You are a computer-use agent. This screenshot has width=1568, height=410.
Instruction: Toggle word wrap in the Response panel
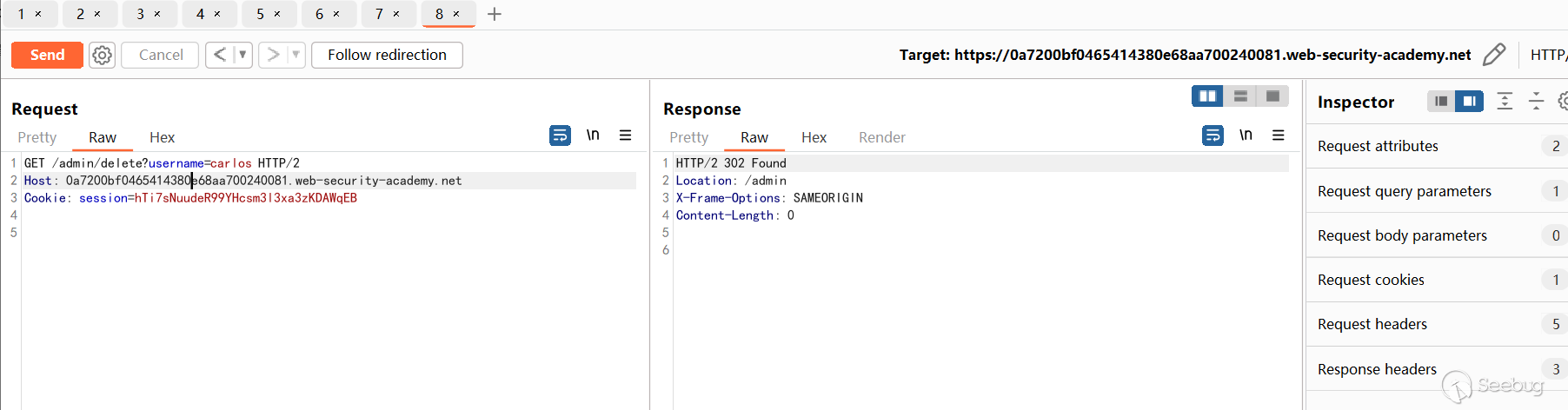tap(1213, 136)
